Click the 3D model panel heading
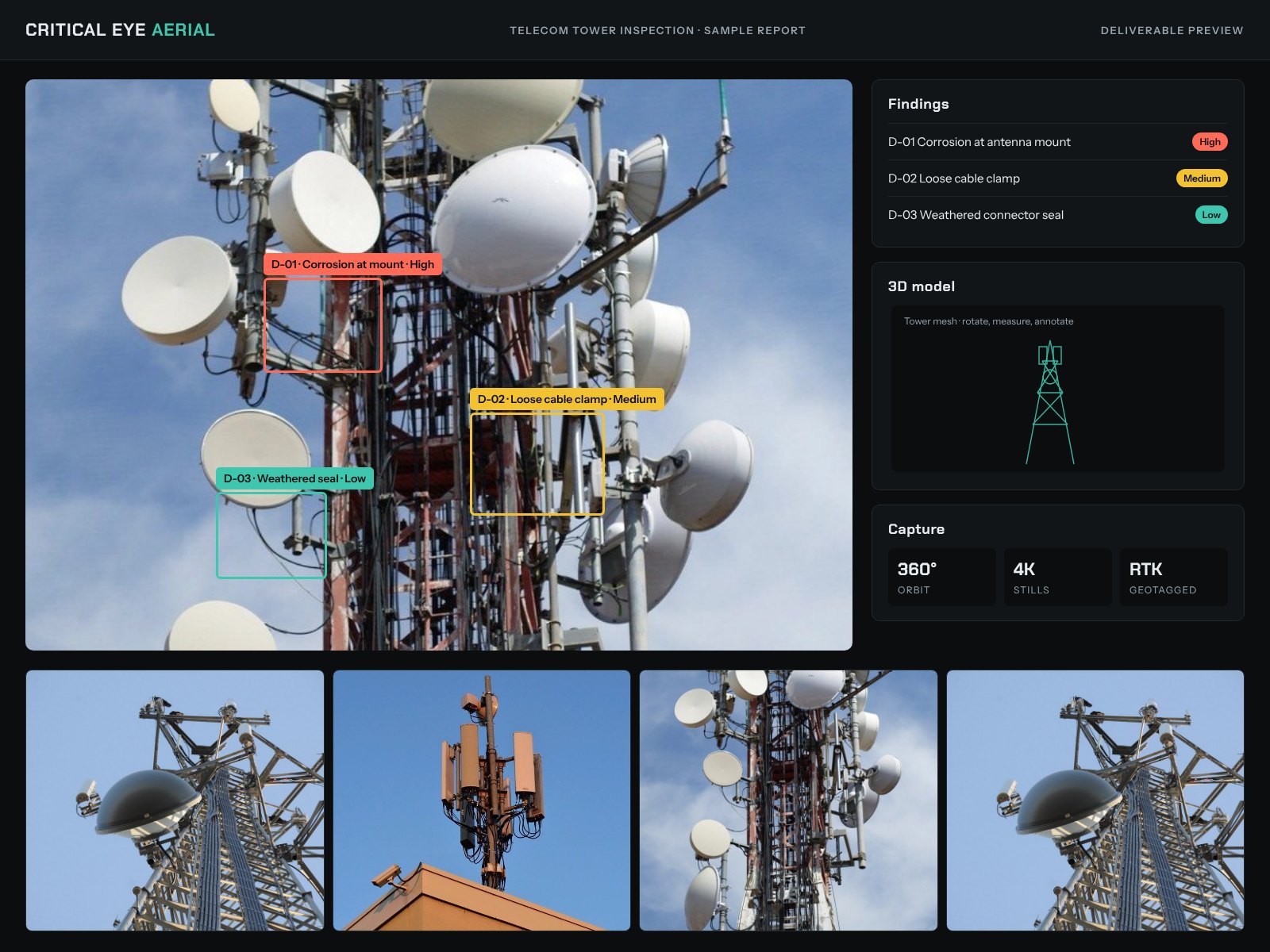 [921, 286]
